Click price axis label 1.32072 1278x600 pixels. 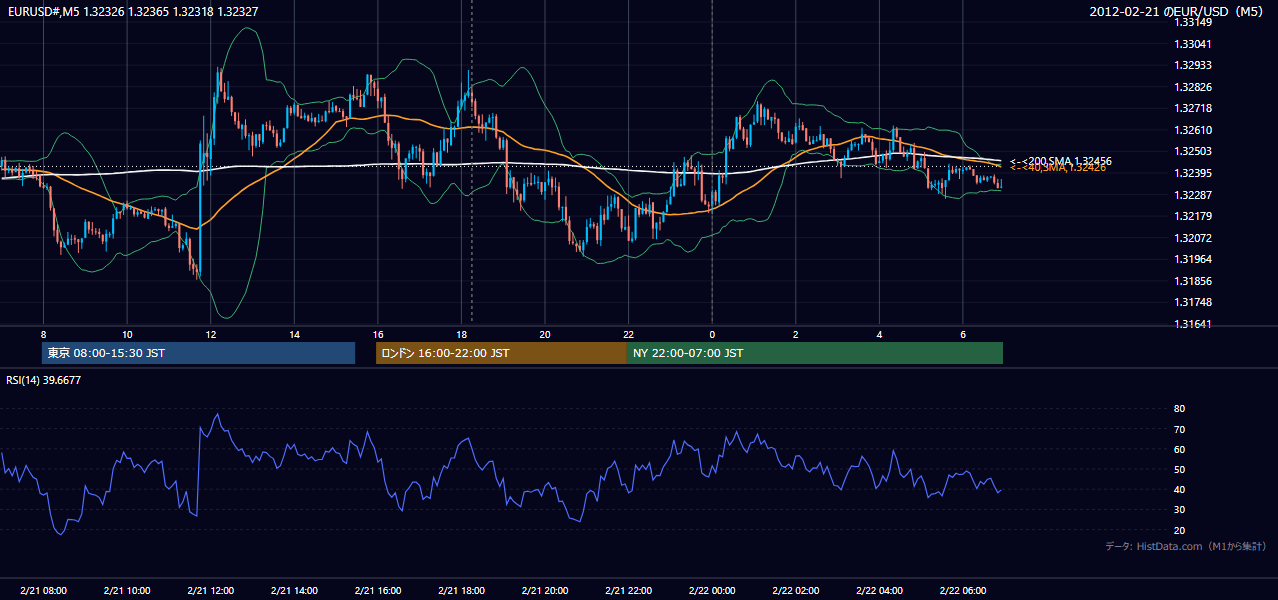(1194, 238)
